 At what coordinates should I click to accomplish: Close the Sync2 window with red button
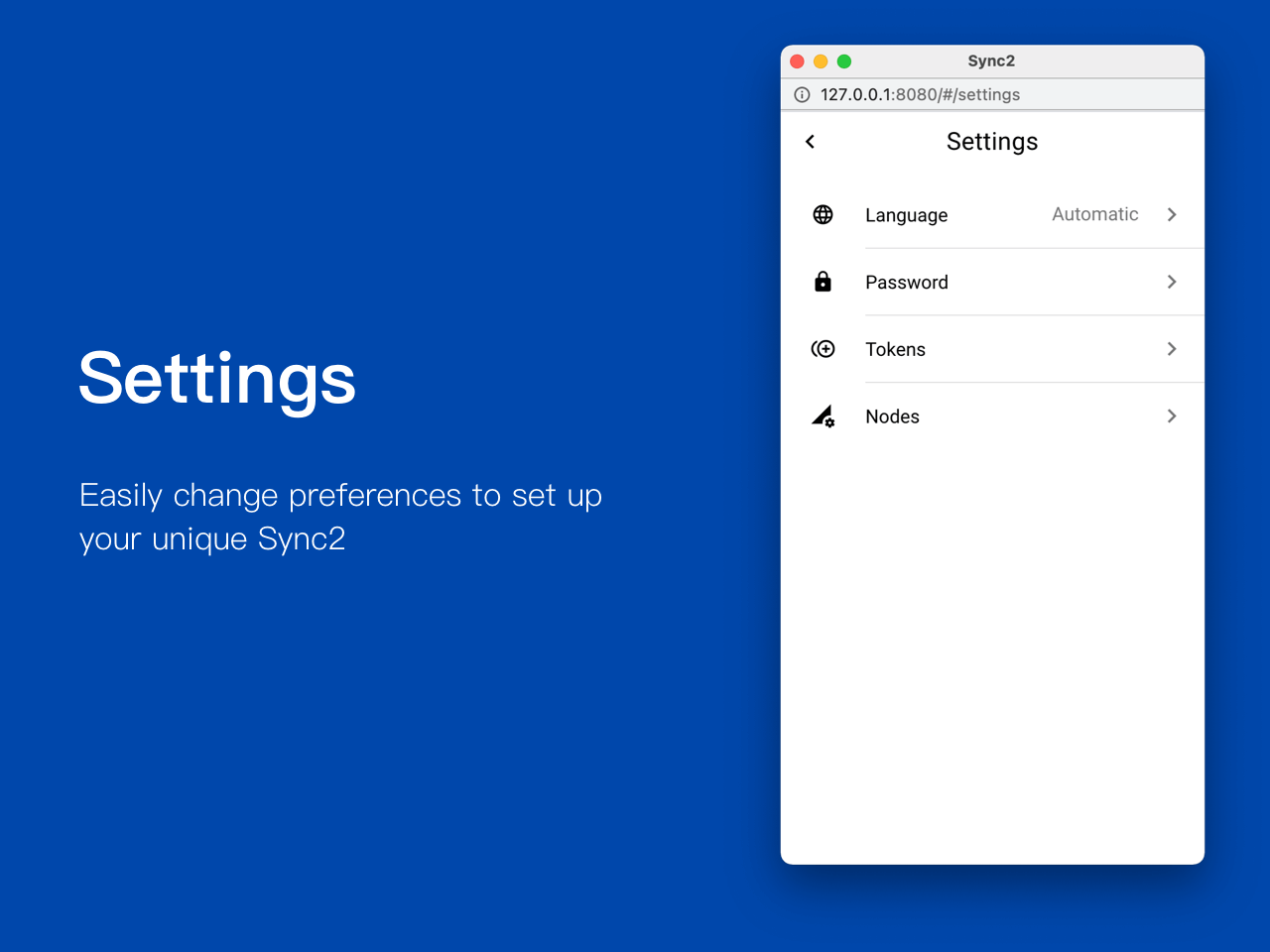point(797,61)
